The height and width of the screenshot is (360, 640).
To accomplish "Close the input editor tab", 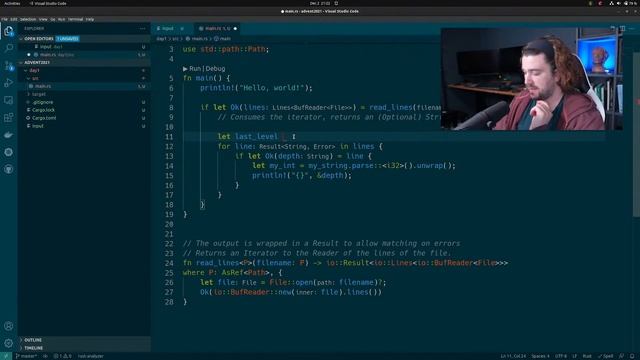I will pyautogui.click(x=182, y=29).
